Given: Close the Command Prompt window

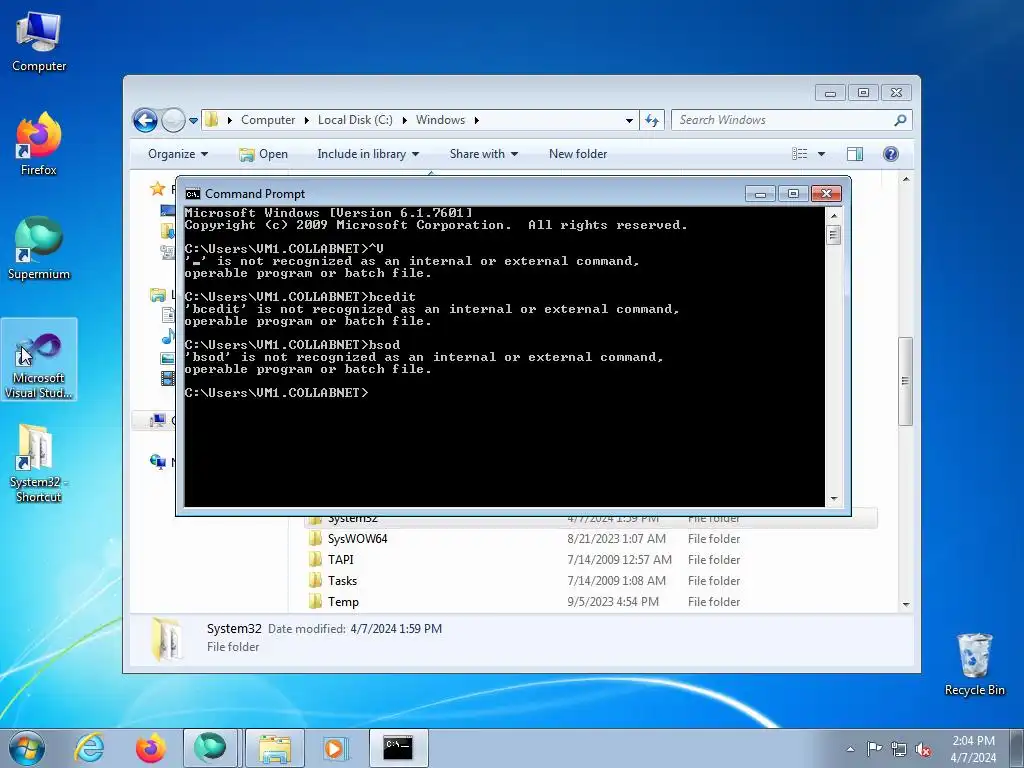Looking at the screenshot, I should click(x=826, y=194).
